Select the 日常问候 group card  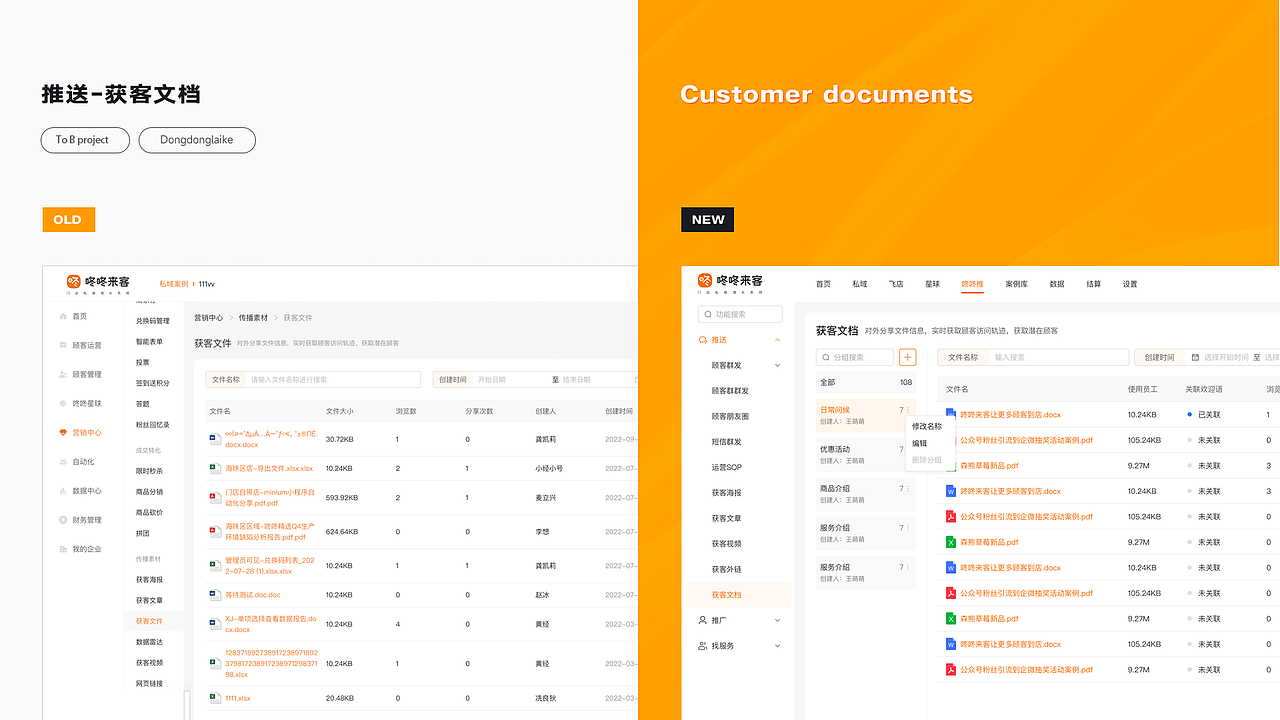pyautogui.click(x=866, y=416)
